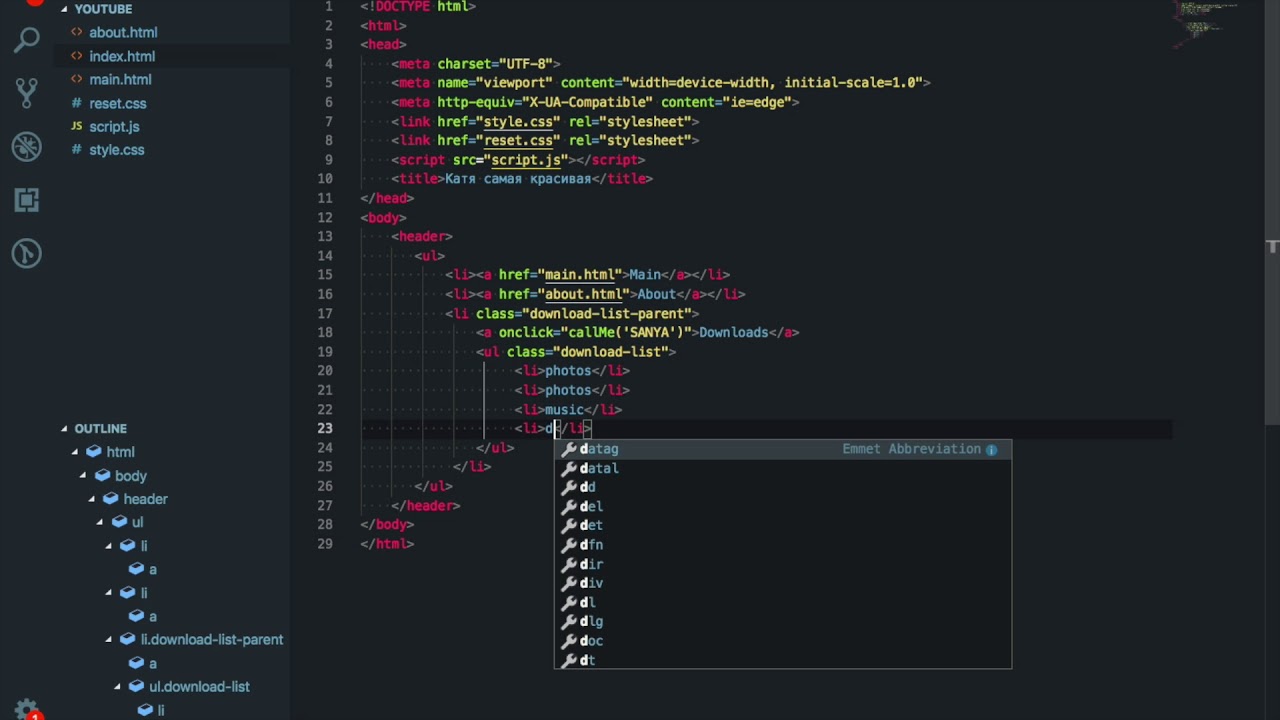Choose the dlg suggestion
This screenshot has height=720, width=1280.
tap(783, 621)
